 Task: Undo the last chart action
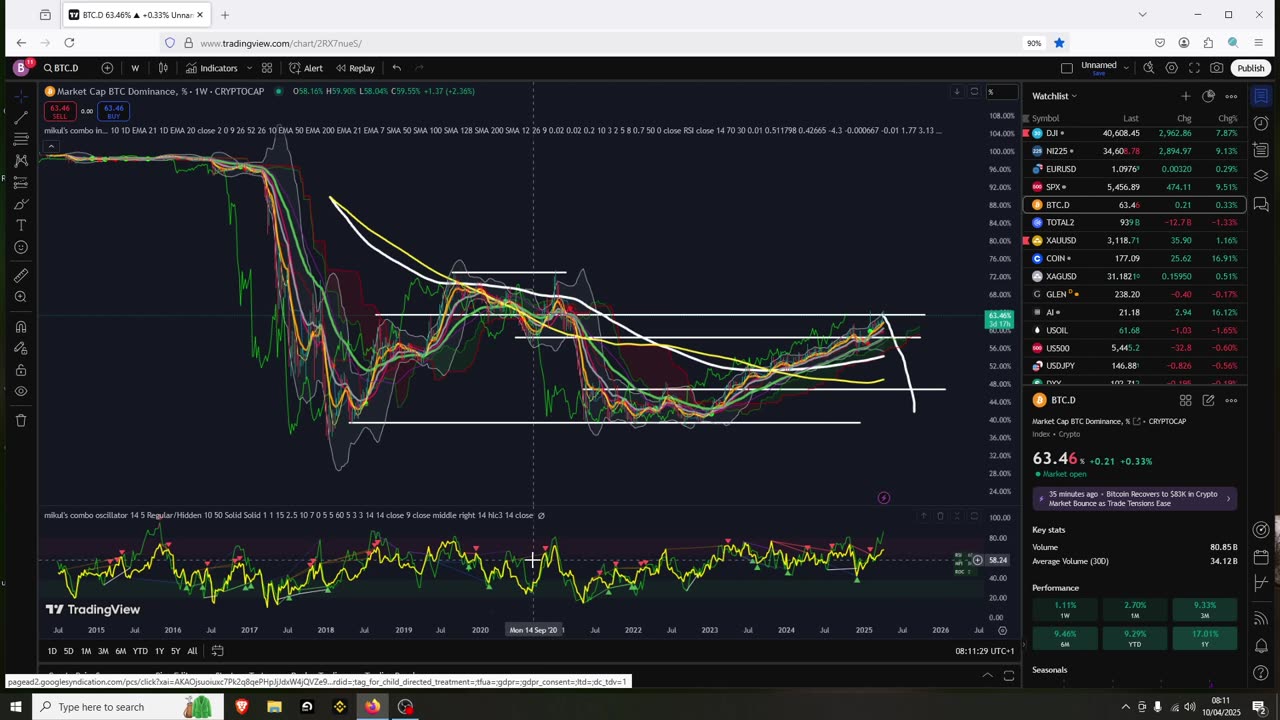(x=397, y=68)
